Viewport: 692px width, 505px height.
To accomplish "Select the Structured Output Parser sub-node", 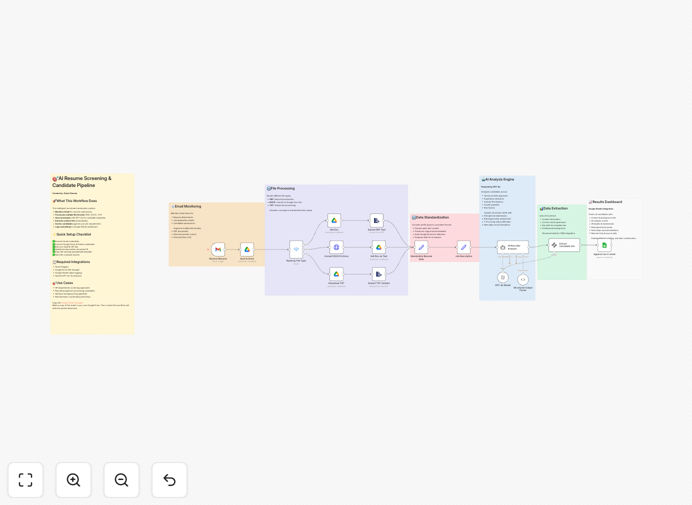I will coord(523,279).
